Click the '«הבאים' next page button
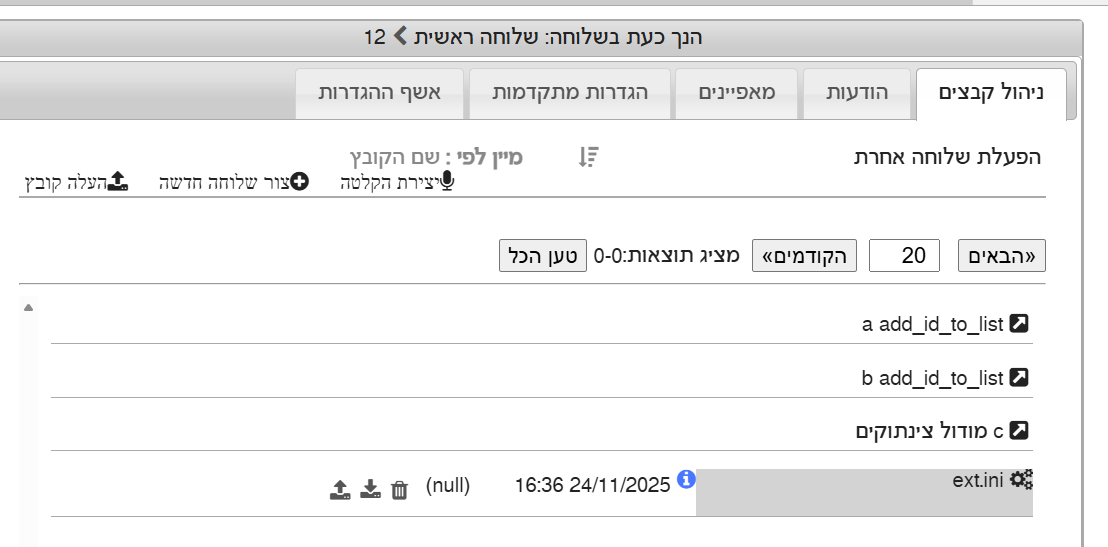1108x547 pixels. pyautogui.click(x=1002, y=256)
